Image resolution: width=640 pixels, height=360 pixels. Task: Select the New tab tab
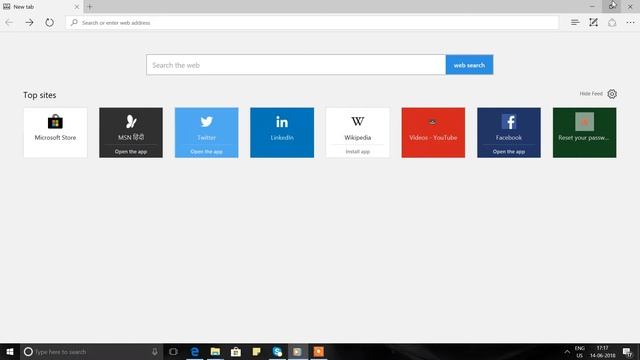[x=41, y=7]
